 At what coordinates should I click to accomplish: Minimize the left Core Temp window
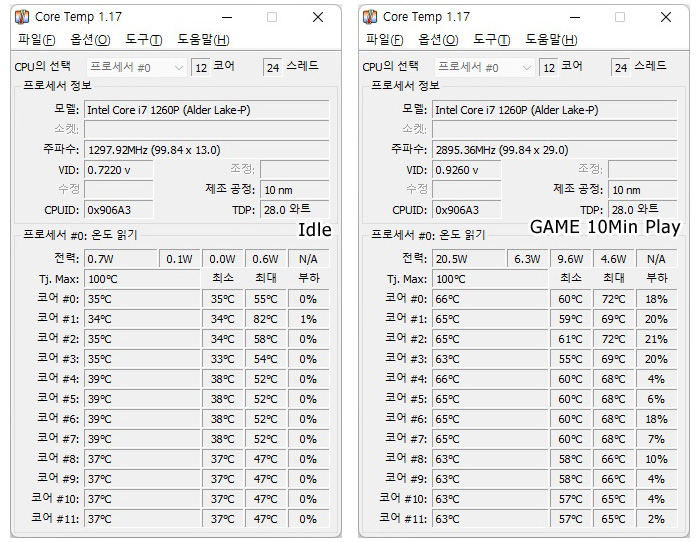(227, 17)
